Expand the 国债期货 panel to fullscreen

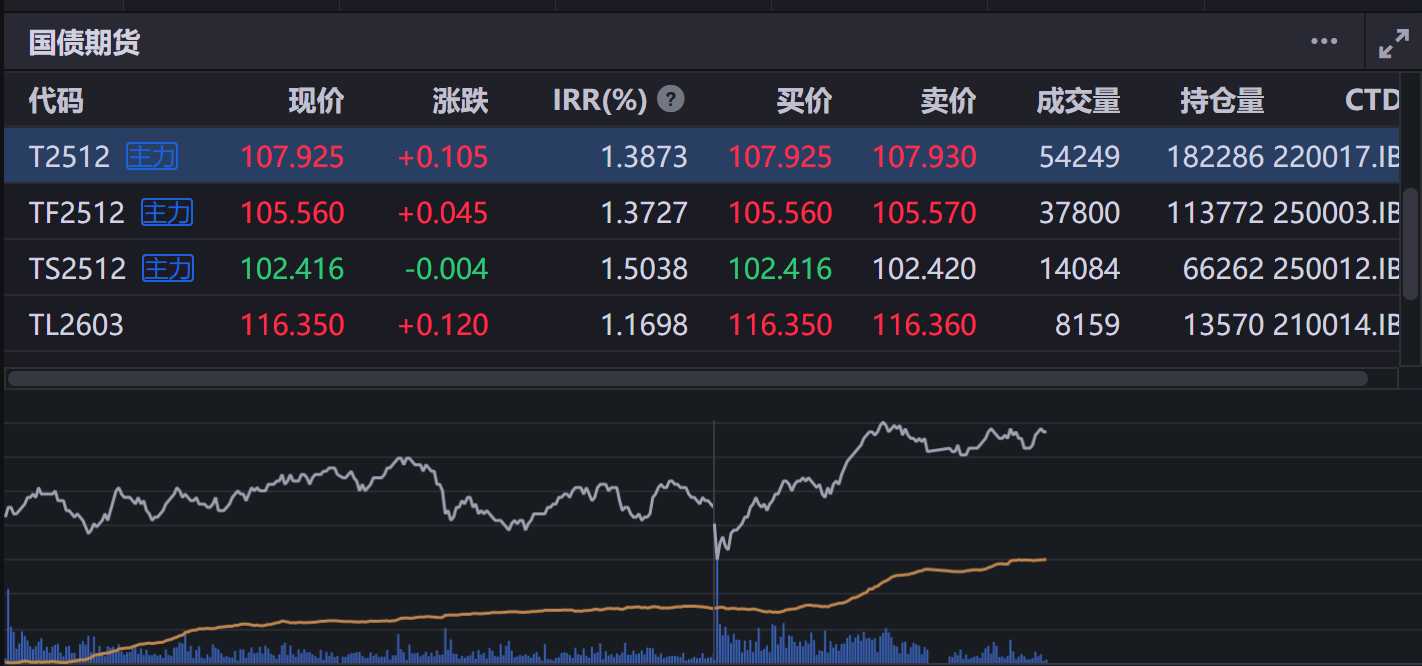[1393, 44]
